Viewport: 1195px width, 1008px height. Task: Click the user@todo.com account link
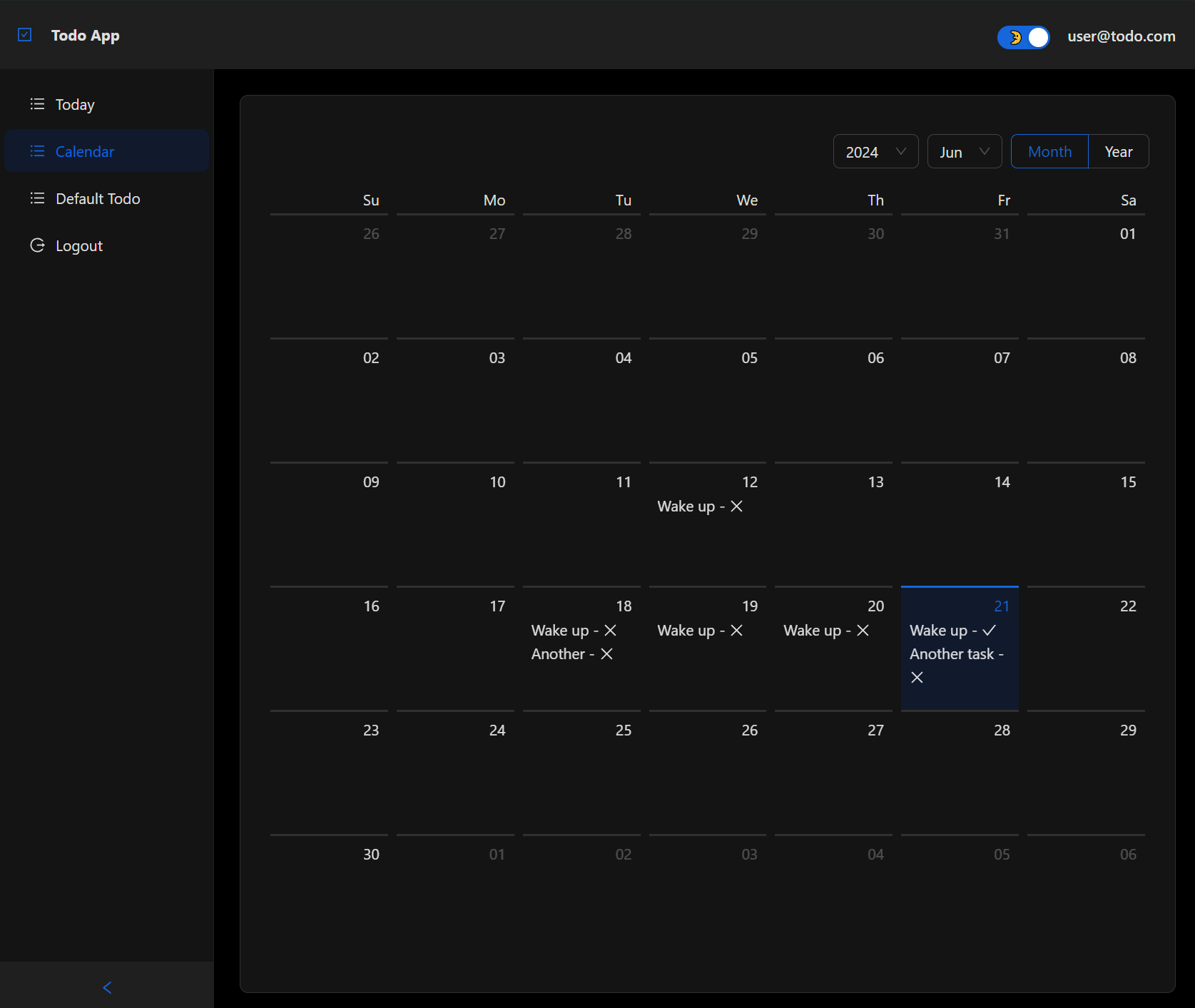1120,36
